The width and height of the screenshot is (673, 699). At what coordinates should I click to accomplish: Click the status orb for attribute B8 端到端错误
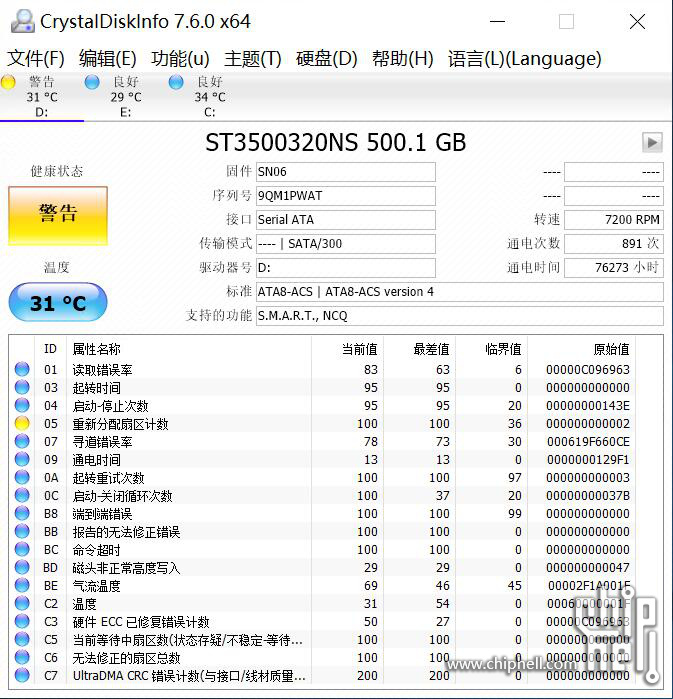point(22,513)
